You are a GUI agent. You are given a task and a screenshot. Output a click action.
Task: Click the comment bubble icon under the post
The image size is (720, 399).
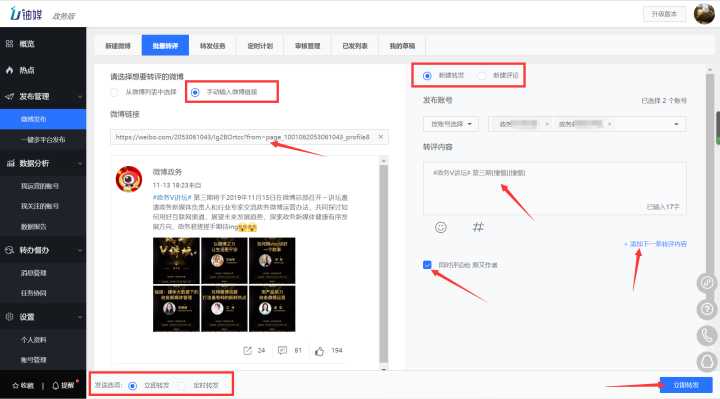click(x=282, y=350)
